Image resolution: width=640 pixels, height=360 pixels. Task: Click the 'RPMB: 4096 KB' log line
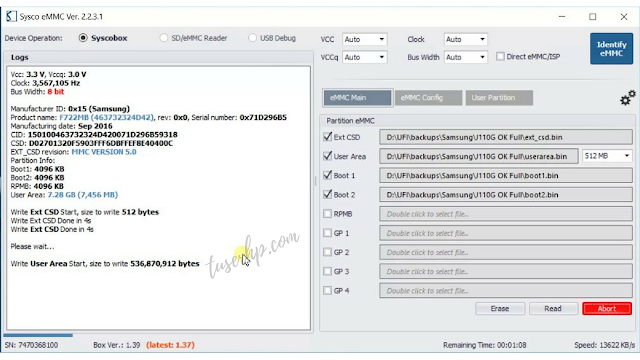[37, 186]
